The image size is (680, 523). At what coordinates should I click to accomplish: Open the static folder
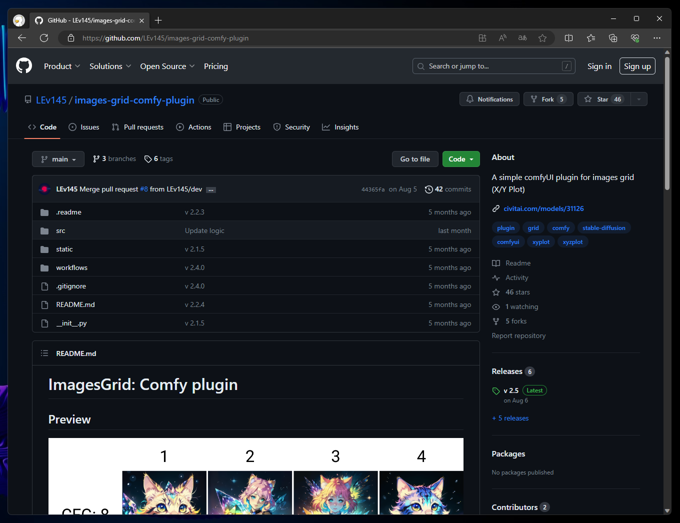(64, 249)
